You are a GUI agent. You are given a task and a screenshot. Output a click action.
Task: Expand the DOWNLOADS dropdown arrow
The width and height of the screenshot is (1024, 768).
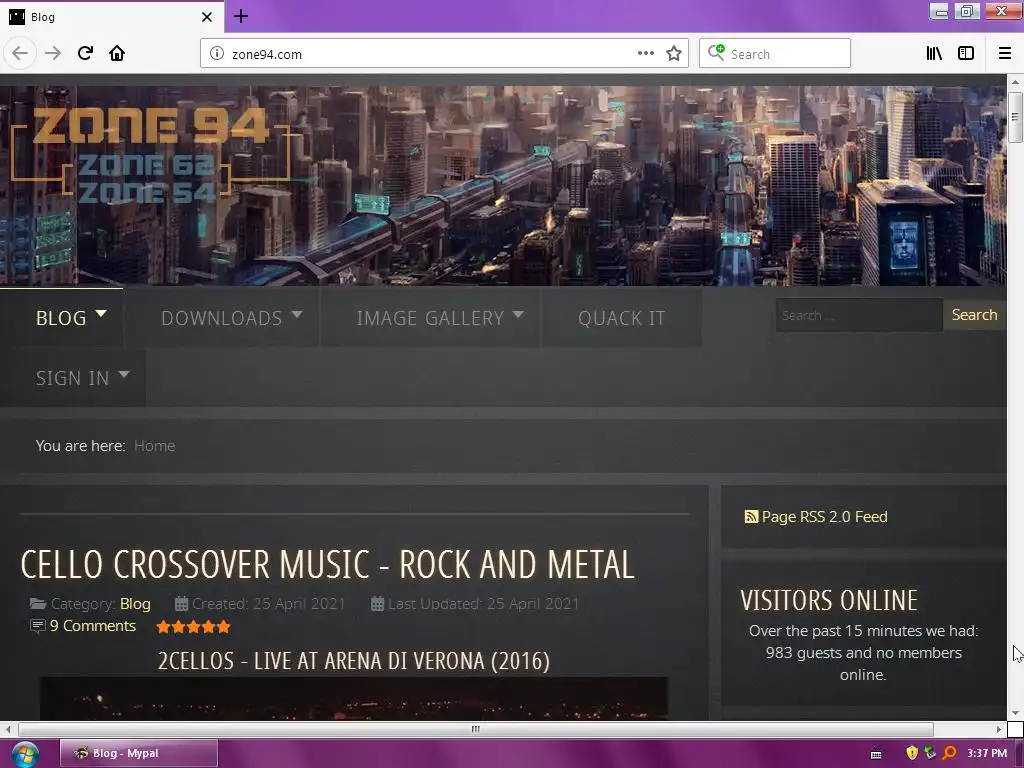click(297, 314)
